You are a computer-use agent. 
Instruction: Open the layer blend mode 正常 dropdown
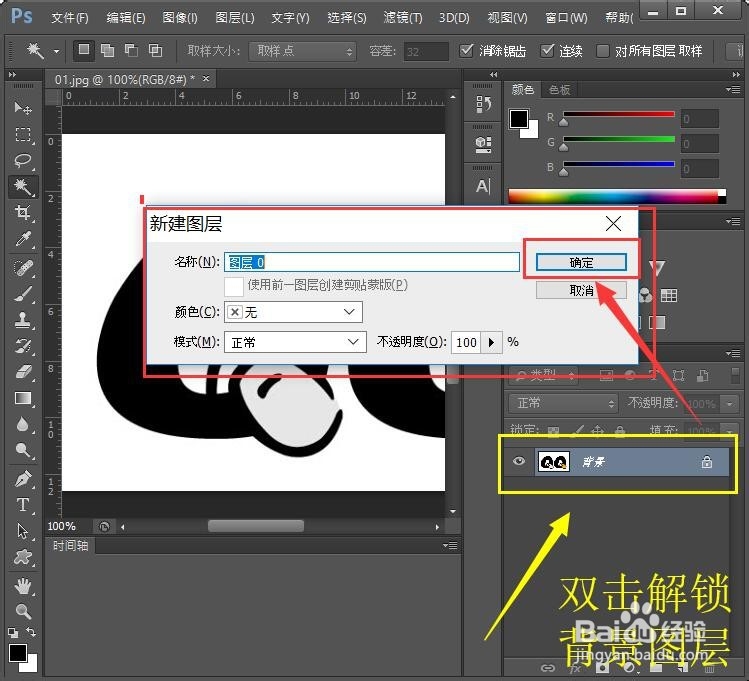click(x=562, y=403)
